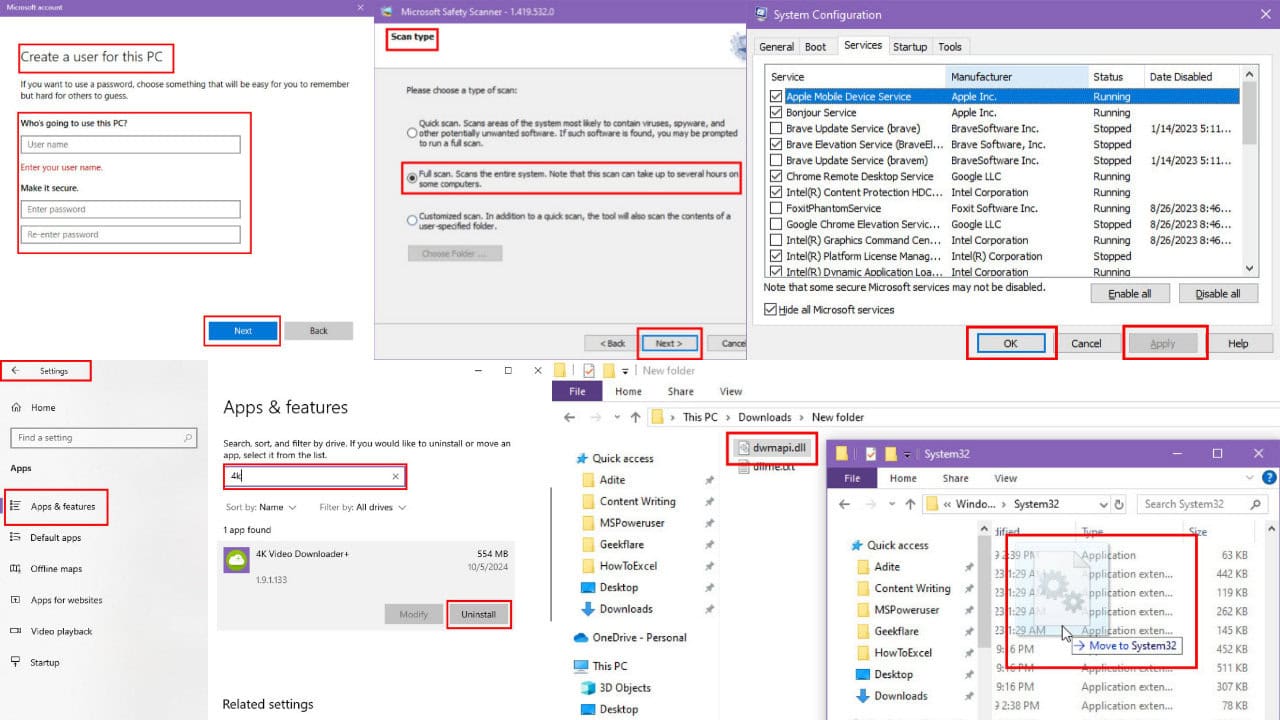Open Filter by All drives dropdown
The width and height of the screenshot is (1280, 720).
pyautogui.click(x=363, y=507)
